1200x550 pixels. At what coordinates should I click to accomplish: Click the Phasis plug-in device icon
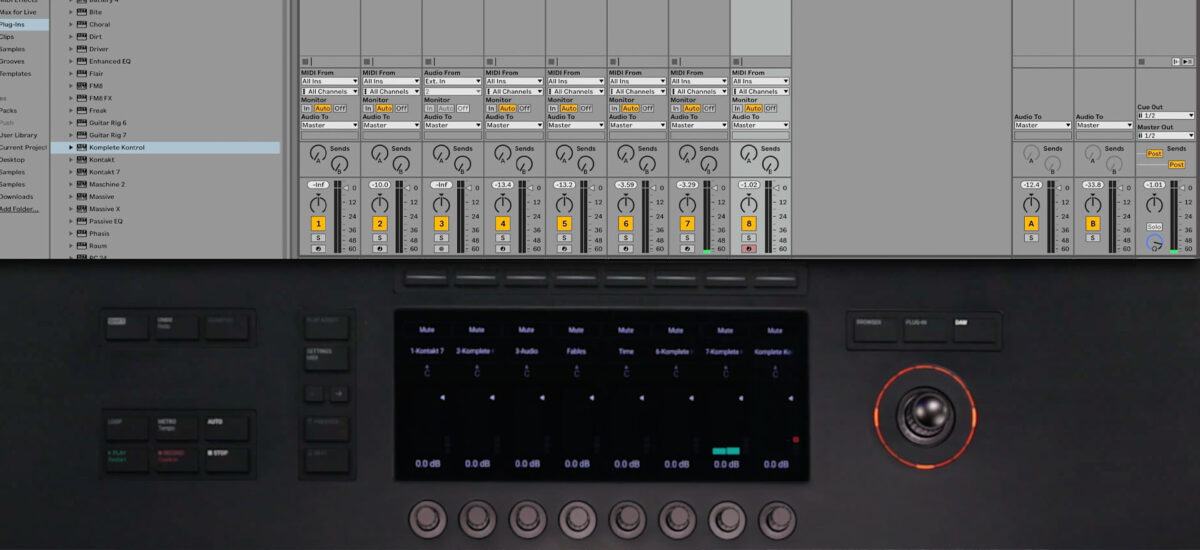coord(82,233)
